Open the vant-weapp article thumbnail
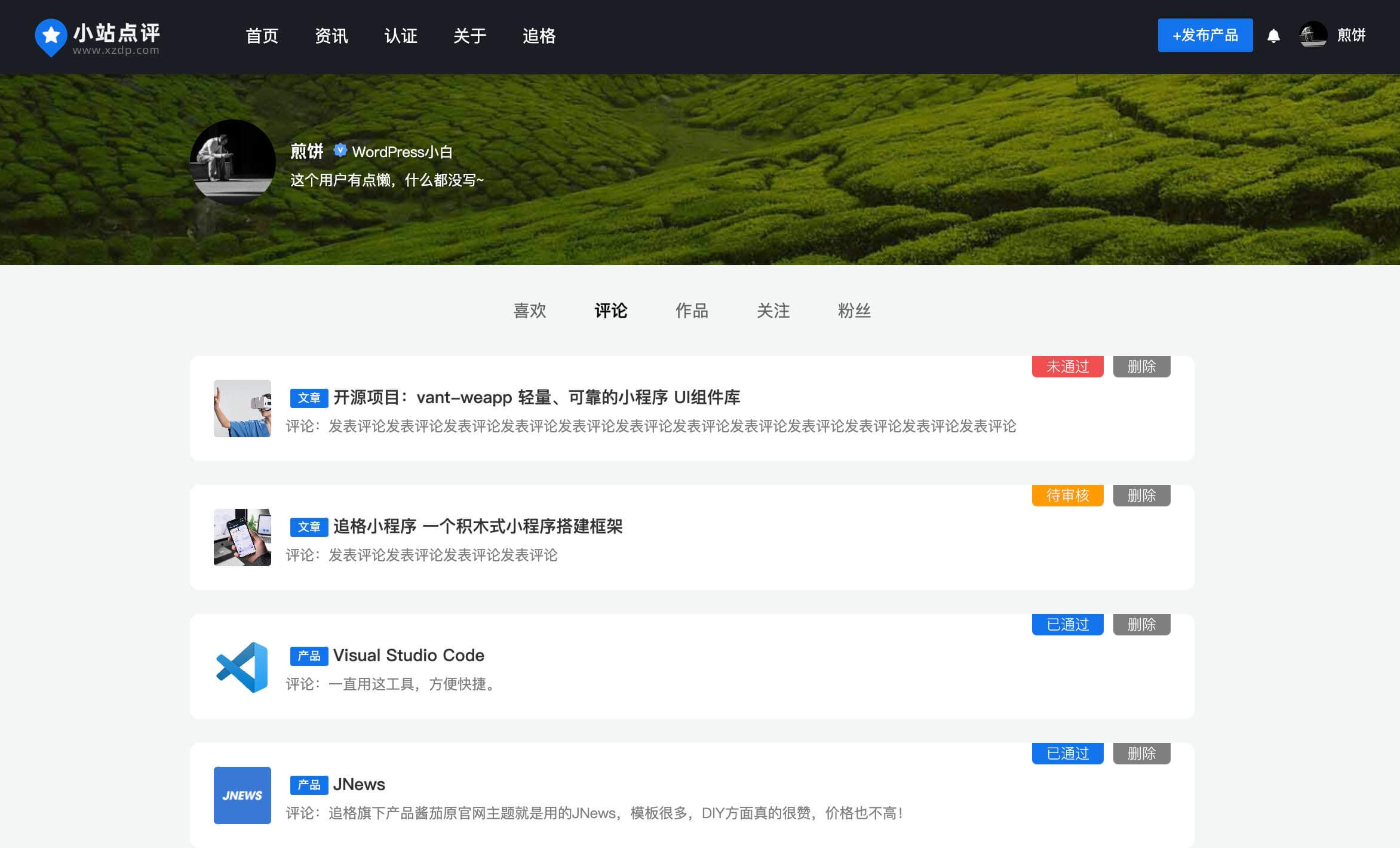The image size is (1400, 848). click(242, 408)
